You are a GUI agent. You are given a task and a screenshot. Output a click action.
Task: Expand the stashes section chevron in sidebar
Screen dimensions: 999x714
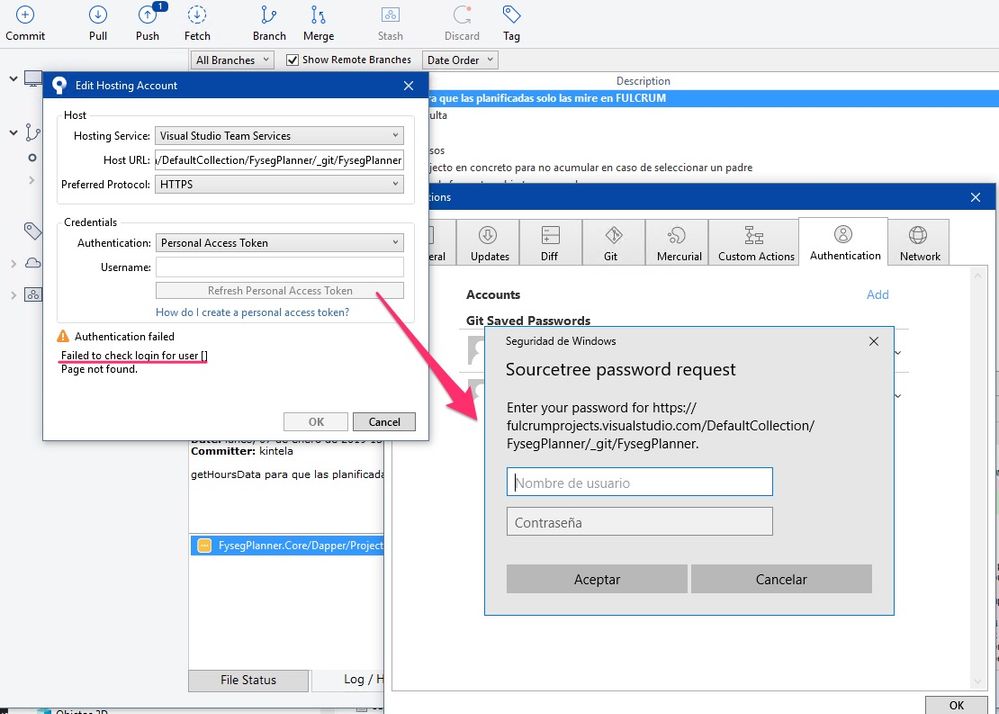click(x=13, y=295)
